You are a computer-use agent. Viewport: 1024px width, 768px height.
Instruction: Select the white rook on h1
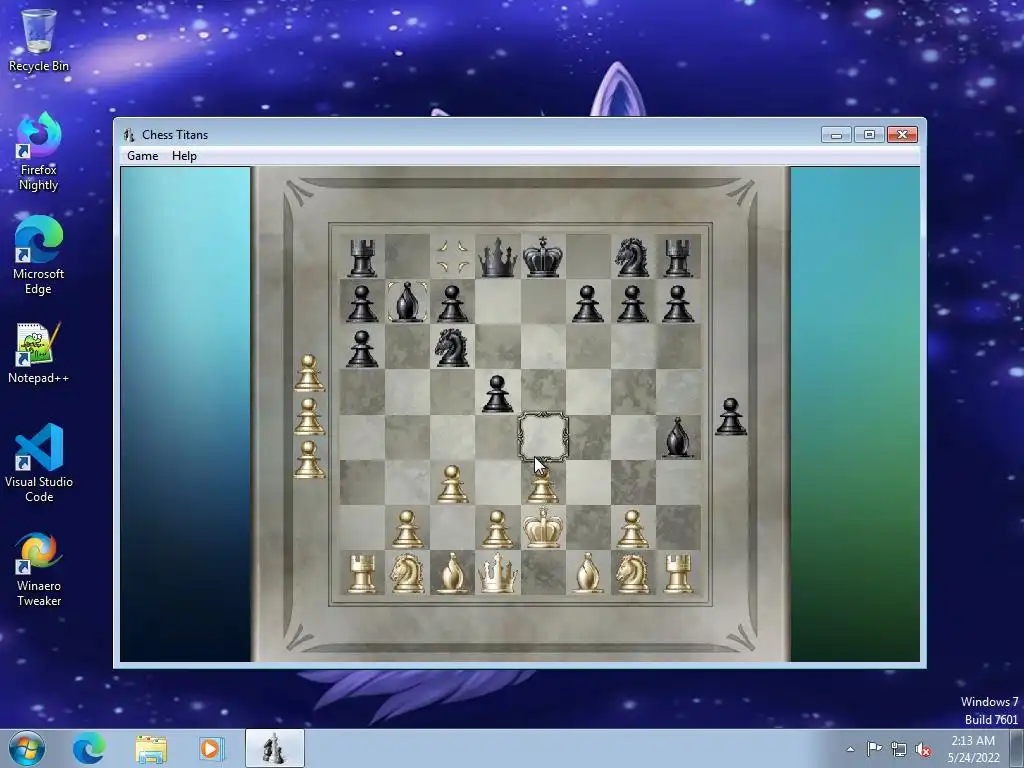(677, 573)
